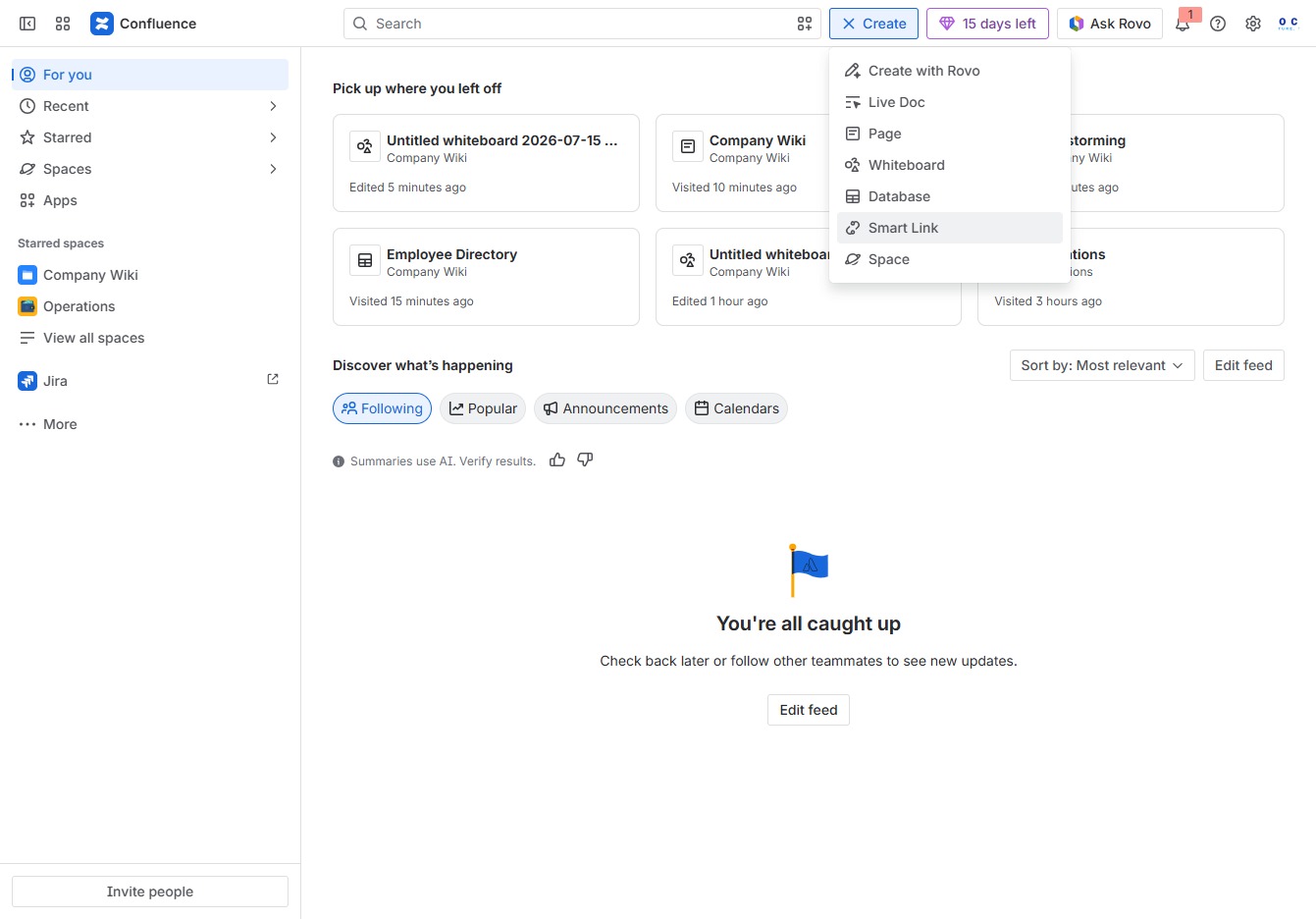This screenshot has height=919, width=1316.
Task: Open the Sort by: Most relevant dropdown
Action: coord(1102,365)
